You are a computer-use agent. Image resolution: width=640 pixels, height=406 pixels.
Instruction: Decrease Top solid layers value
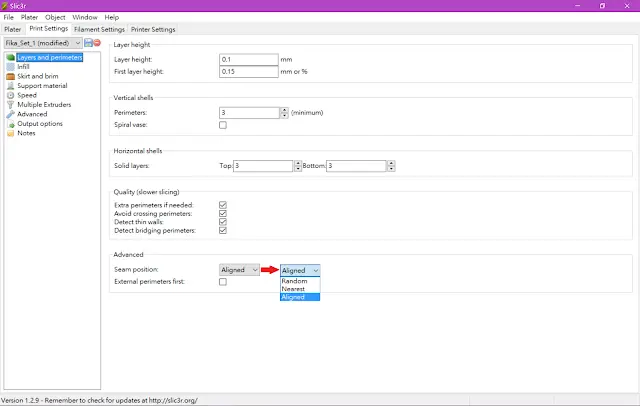coord(298,169)
